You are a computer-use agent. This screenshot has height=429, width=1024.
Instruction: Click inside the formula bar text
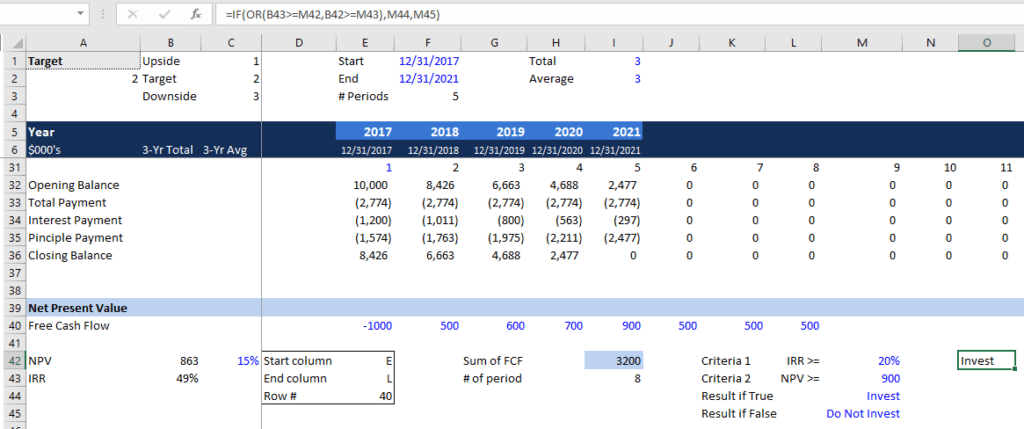tap(600, 15)
